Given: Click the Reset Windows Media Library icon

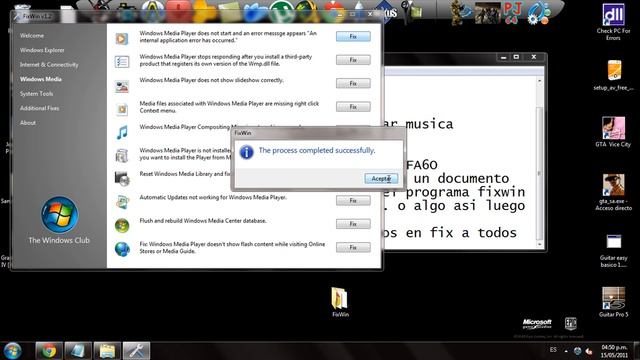Looking at the screenshot, I should pos(122,178).
